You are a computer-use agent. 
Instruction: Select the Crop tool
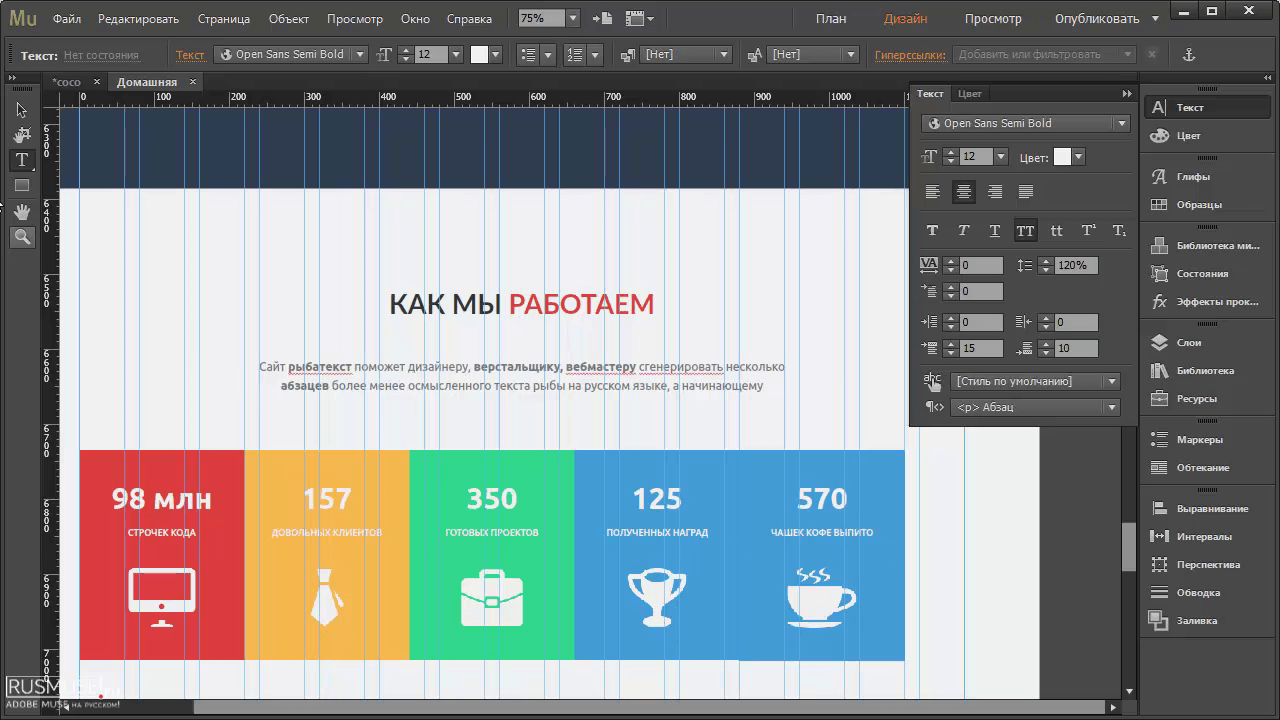21,135
